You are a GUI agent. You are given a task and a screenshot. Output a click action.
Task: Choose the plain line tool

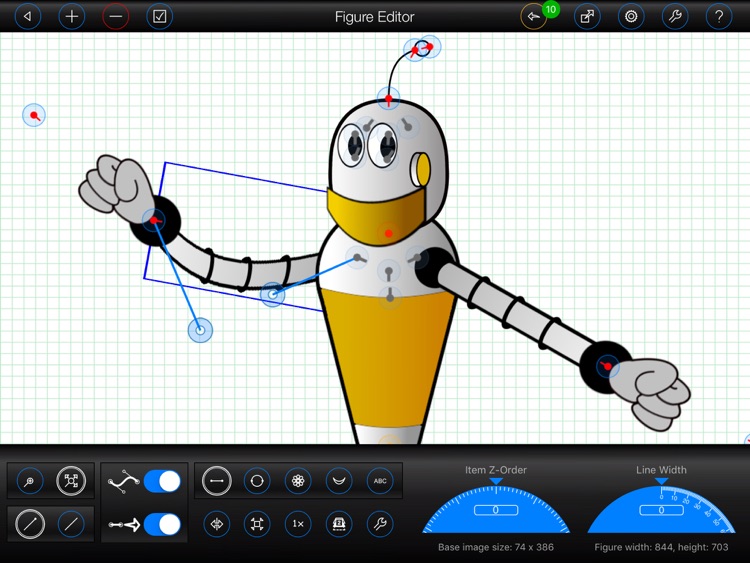pos(71,524)
